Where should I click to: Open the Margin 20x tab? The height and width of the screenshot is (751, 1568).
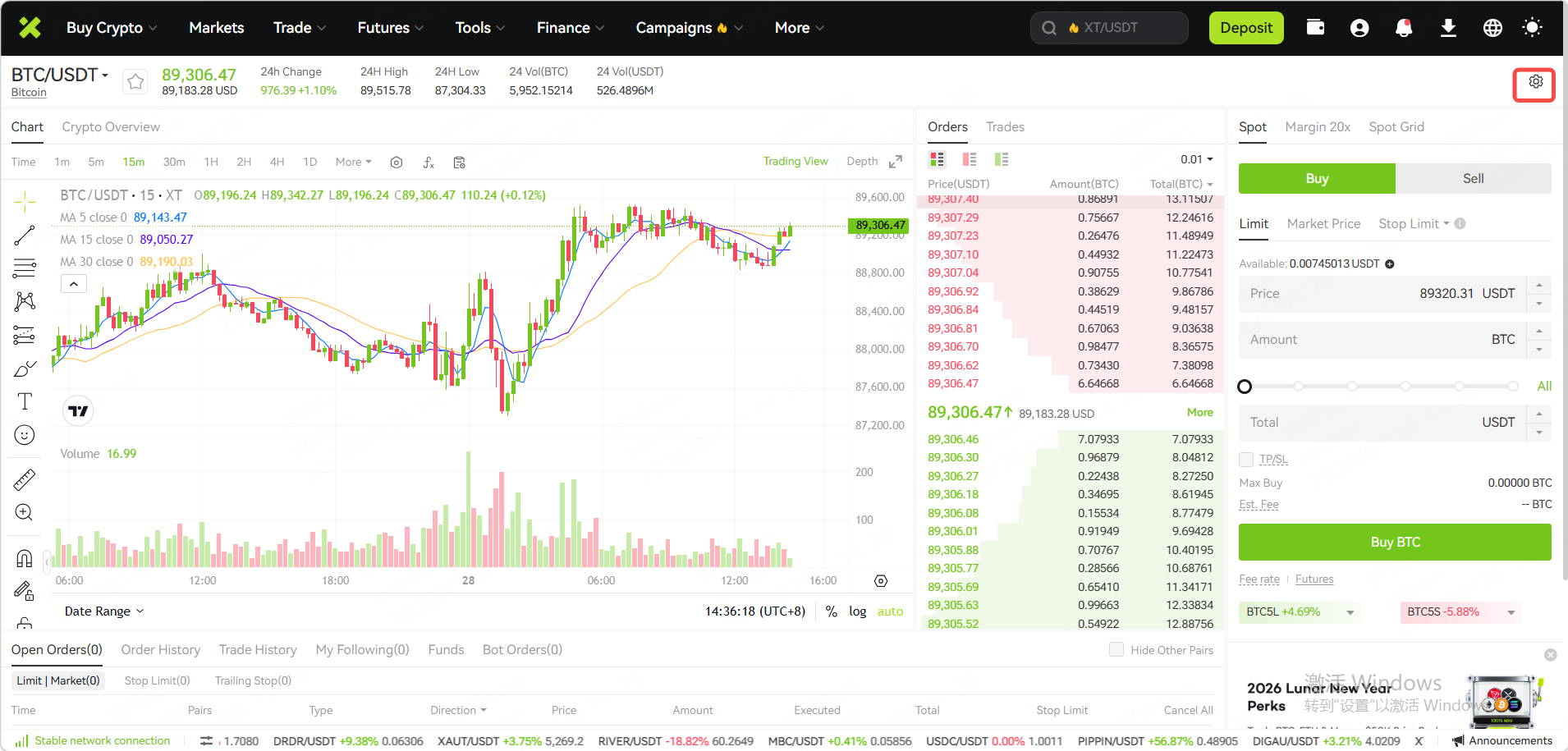(x=1318, y=126)
